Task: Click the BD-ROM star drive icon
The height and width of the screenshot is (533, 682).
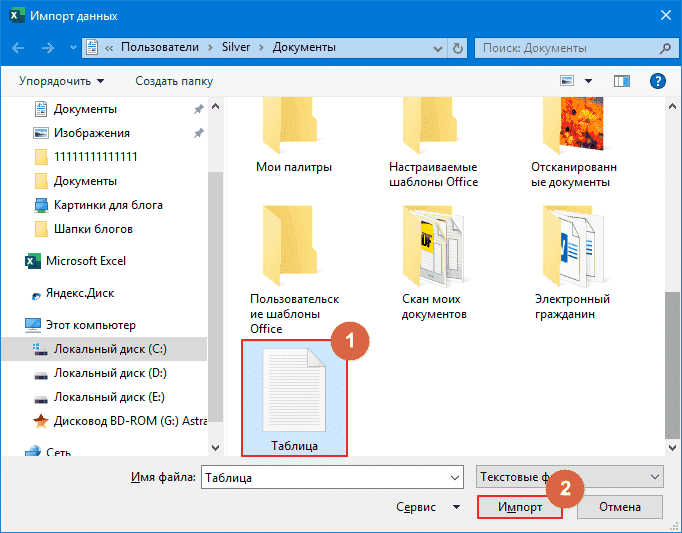Action: tap(41, 421)
